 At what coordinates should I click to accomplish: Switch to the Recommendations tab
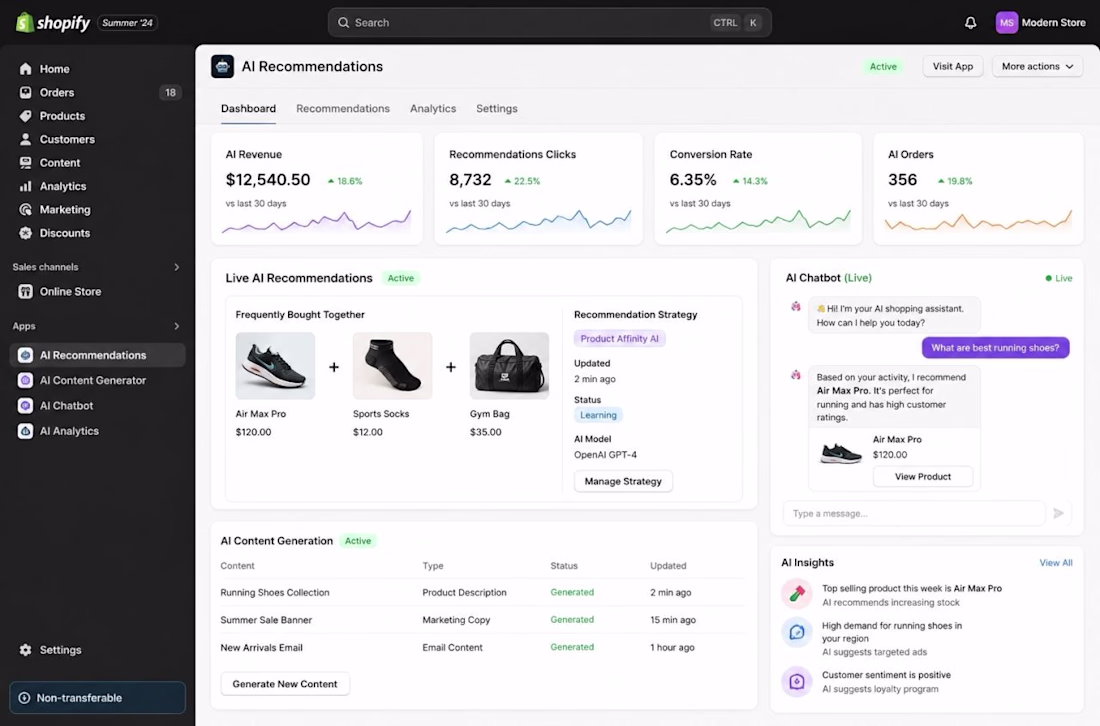pyautogui.click(x=342, y=109)
